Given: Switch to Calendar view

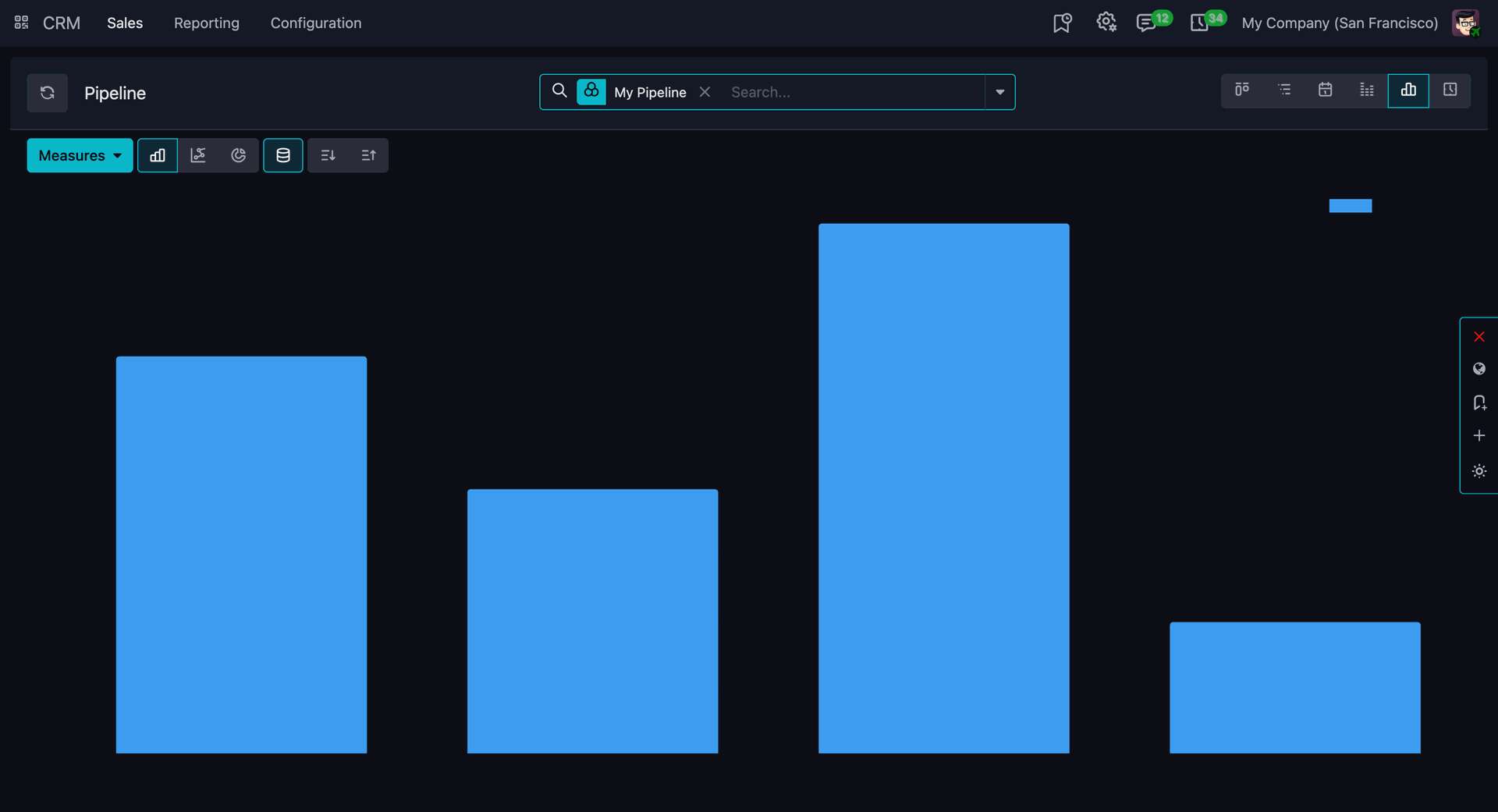Looking at the screenshot, I should tap(1325, 90).
